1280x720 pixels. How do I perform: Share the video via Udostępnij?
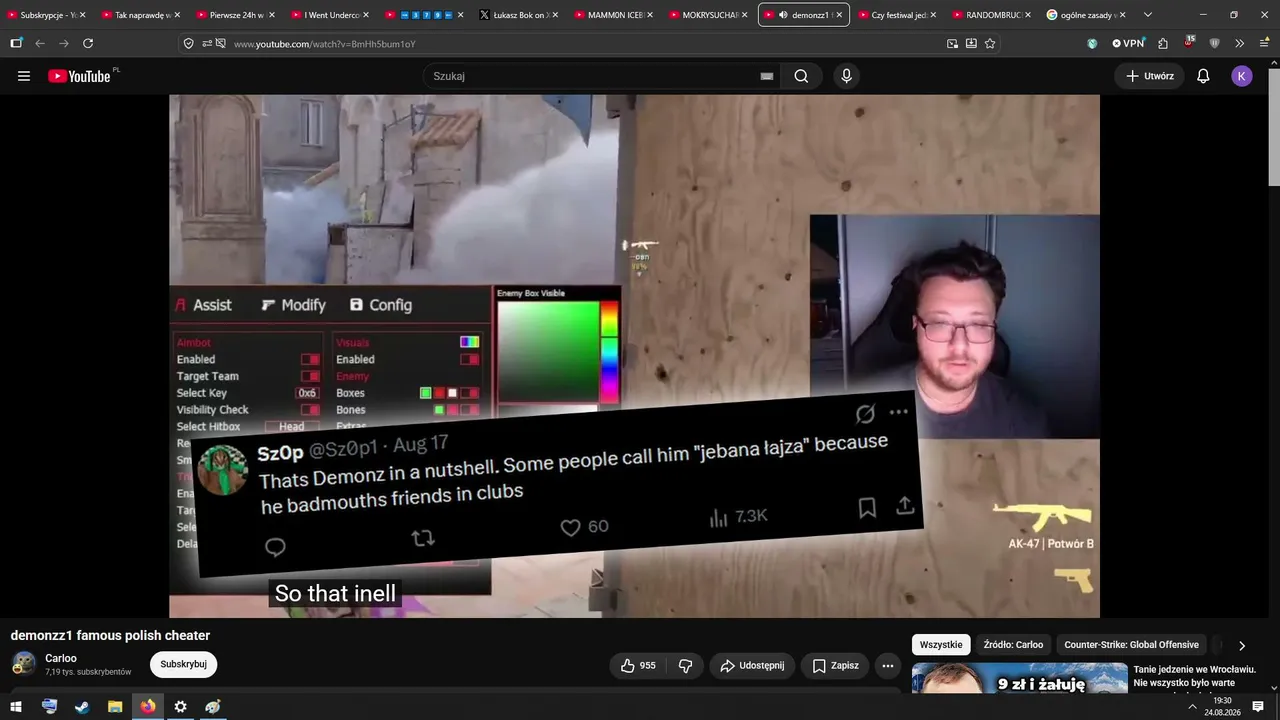[752, 665]
